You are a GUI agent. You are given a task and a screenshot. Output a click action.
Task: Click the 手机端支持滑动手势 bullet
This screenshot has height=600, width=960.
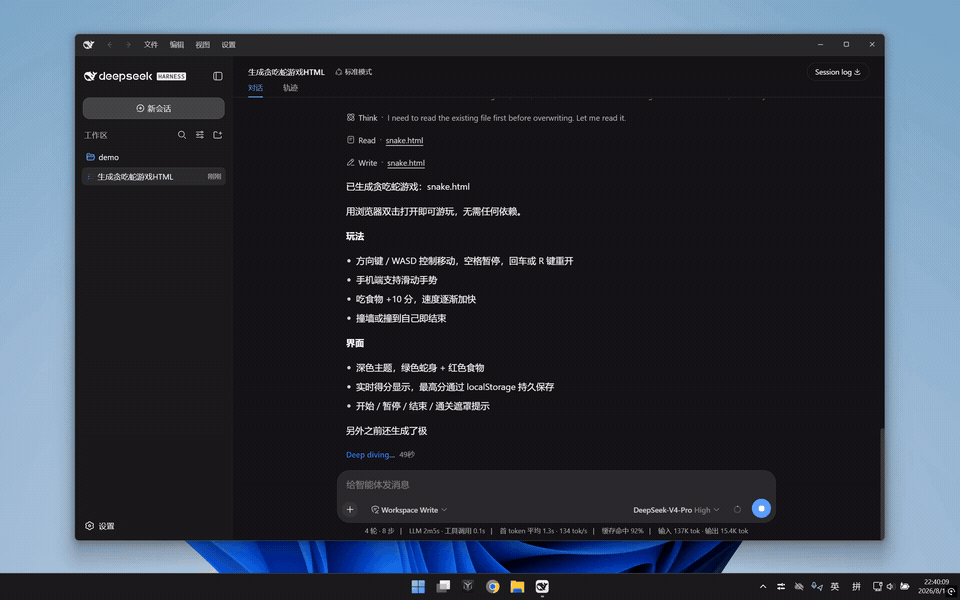396,280
